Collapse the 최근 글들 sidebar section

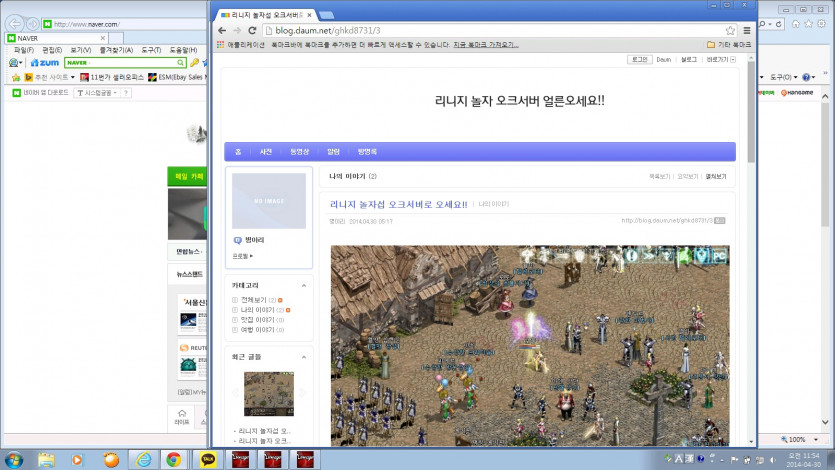(x=305, y=356)
